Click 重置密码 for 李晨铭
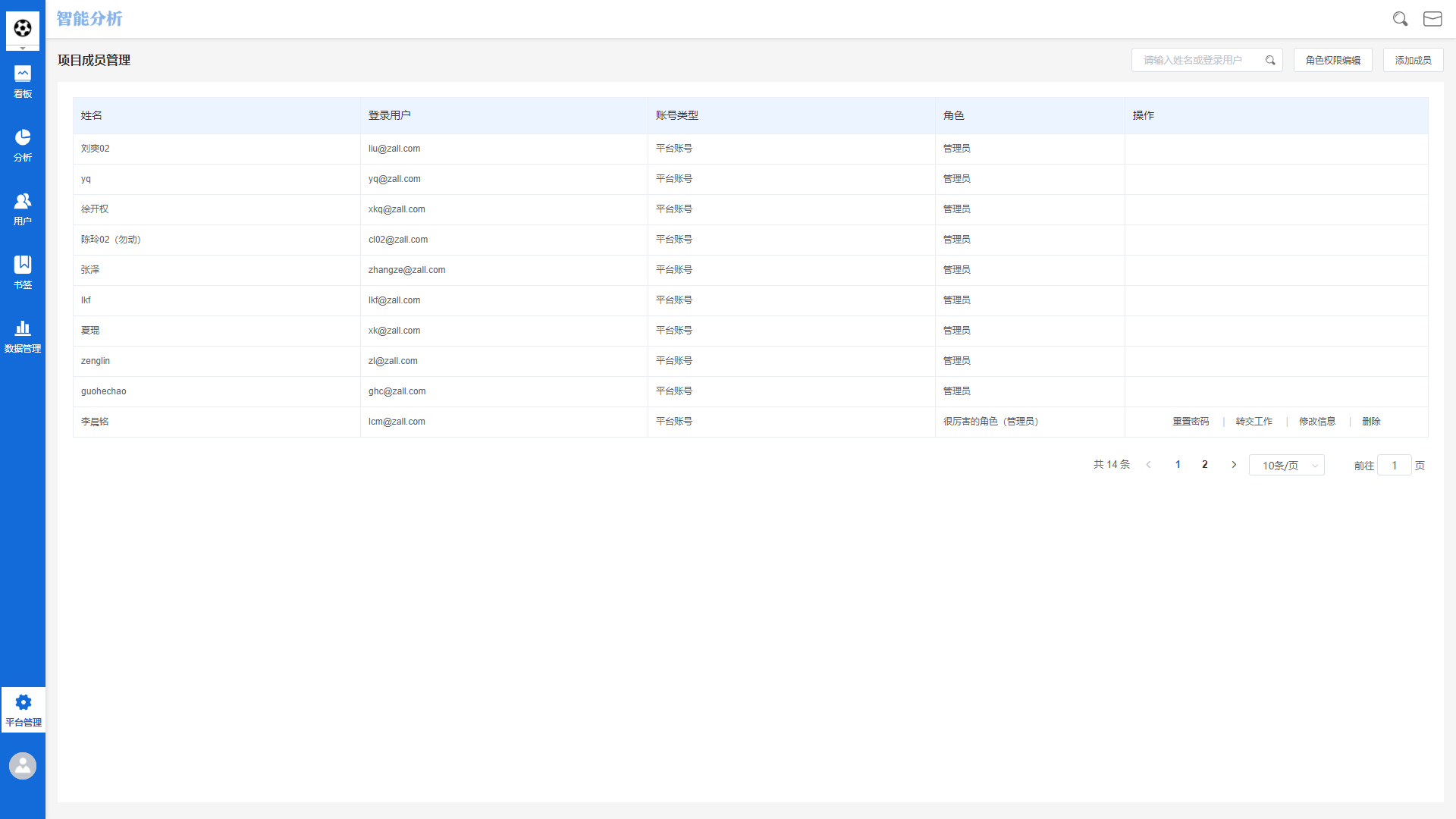 pyautogui.click(x=1191, y=422)
